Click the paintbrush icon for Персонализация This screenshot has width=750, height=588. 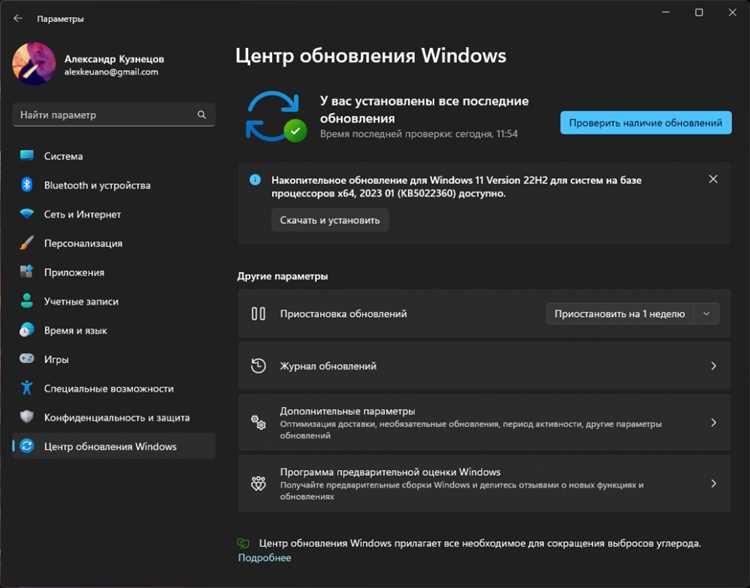pos(27,243)
